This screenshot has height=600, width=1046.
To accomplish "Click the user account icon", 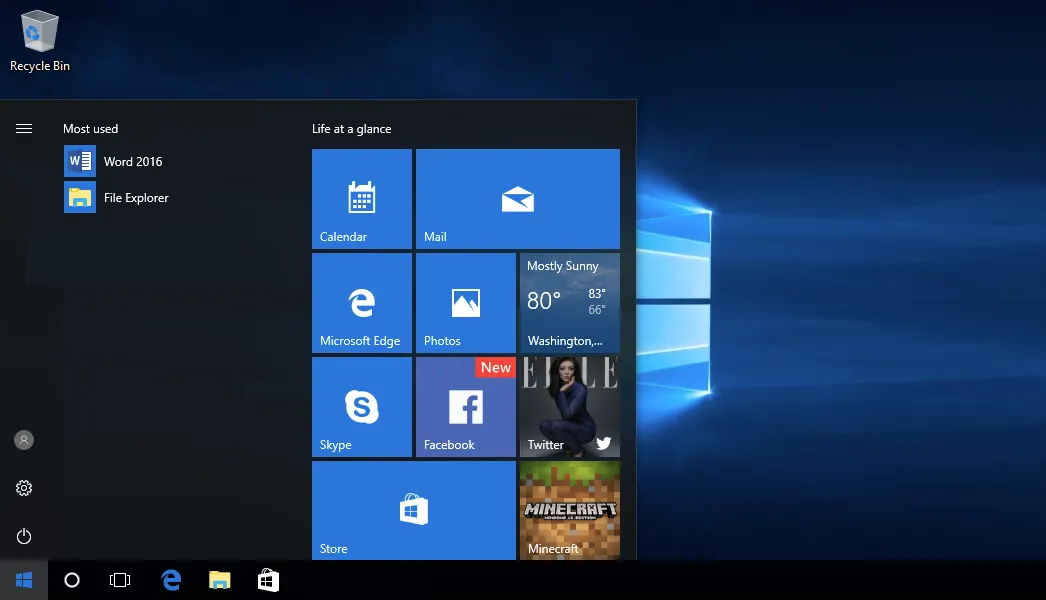I will (24, 440).
